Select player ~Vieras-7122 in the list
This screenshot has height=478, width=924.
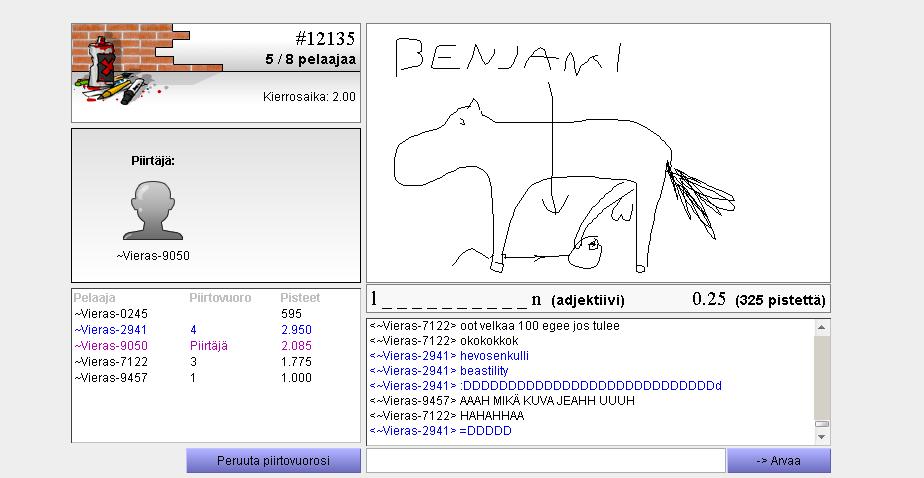coord(216,362)
